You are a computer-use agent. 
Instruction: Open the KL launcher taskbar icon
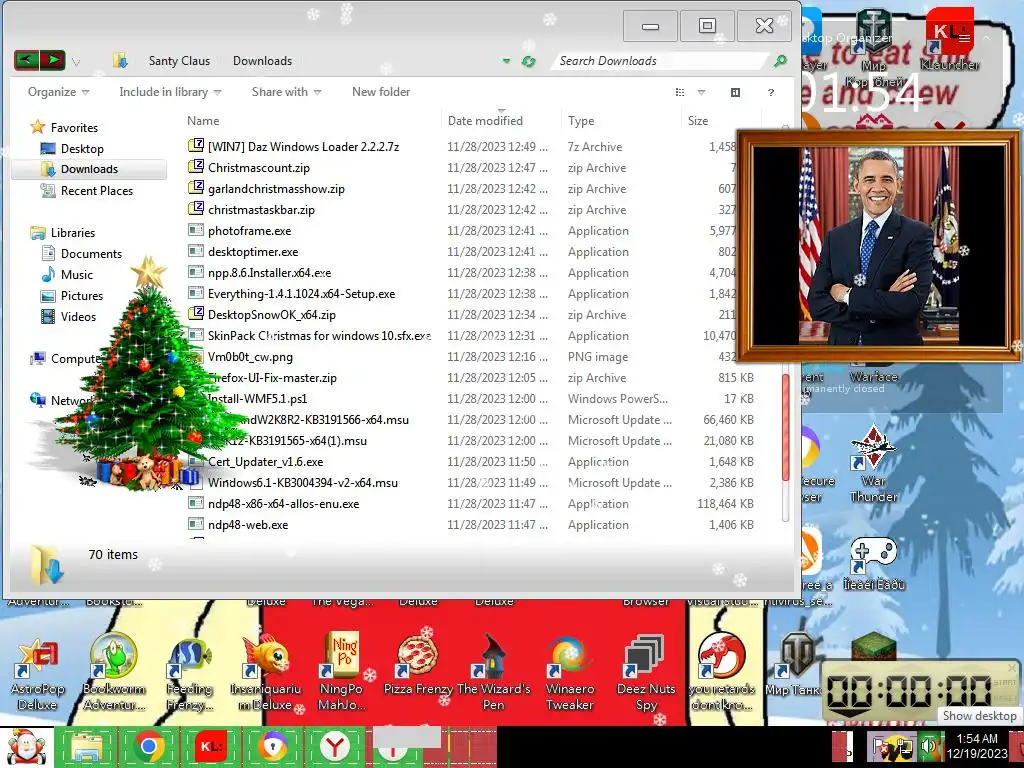(x=211, y=747)
